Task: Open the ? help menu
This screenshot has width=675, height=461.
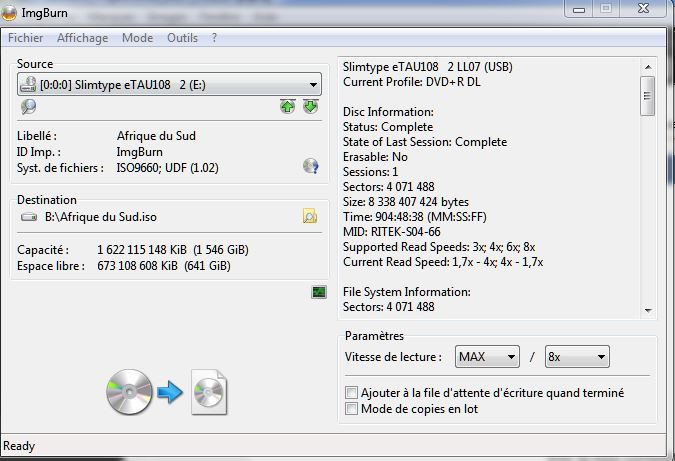Action: 214,38
